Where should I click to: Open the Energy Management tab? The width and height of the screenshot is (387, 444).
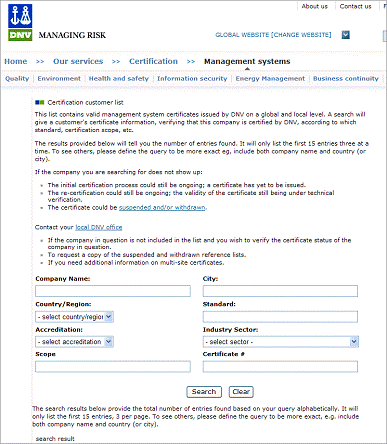coord(270,79)
